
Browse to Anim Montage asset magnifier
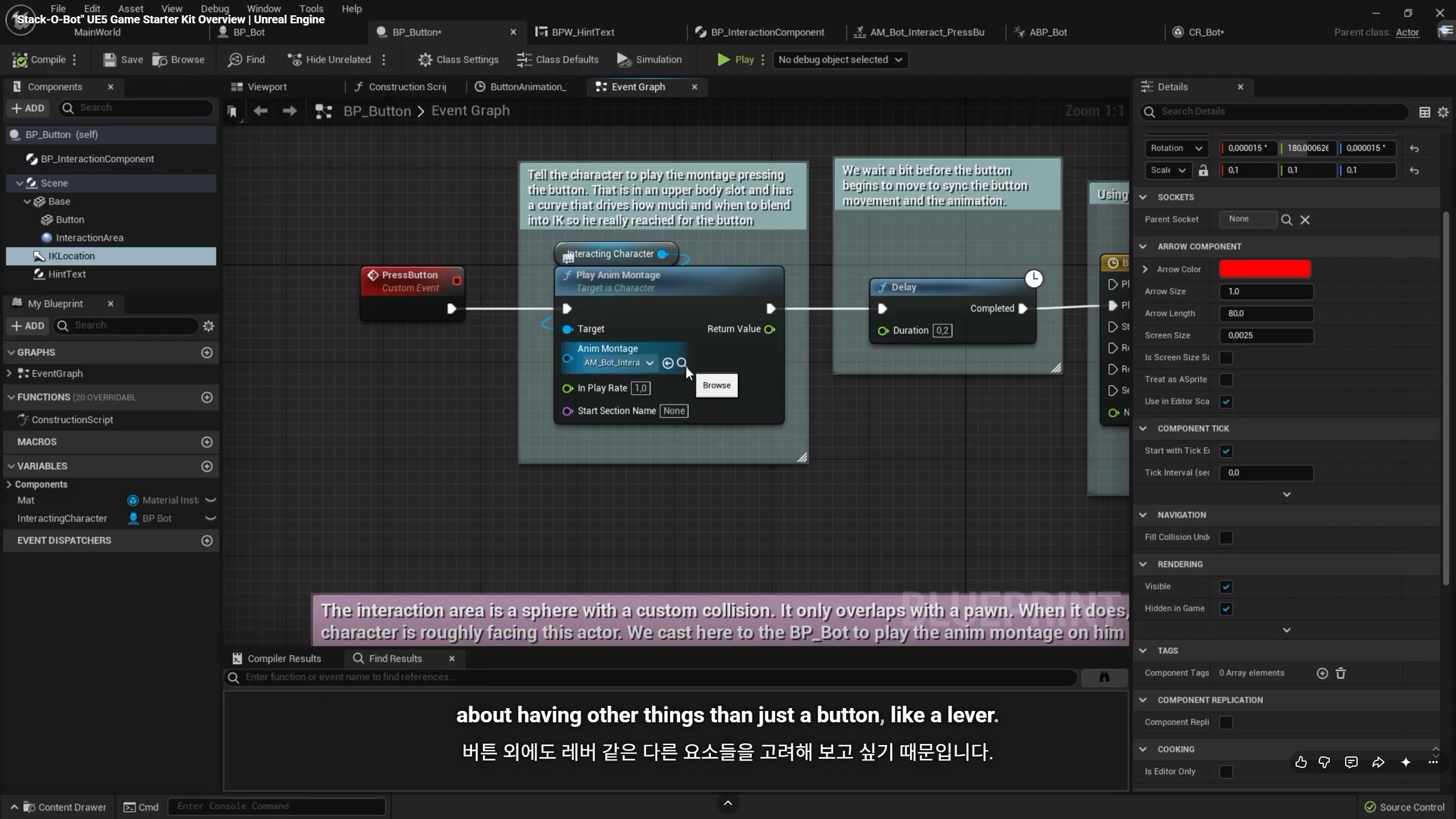click(x=682, y=363)
